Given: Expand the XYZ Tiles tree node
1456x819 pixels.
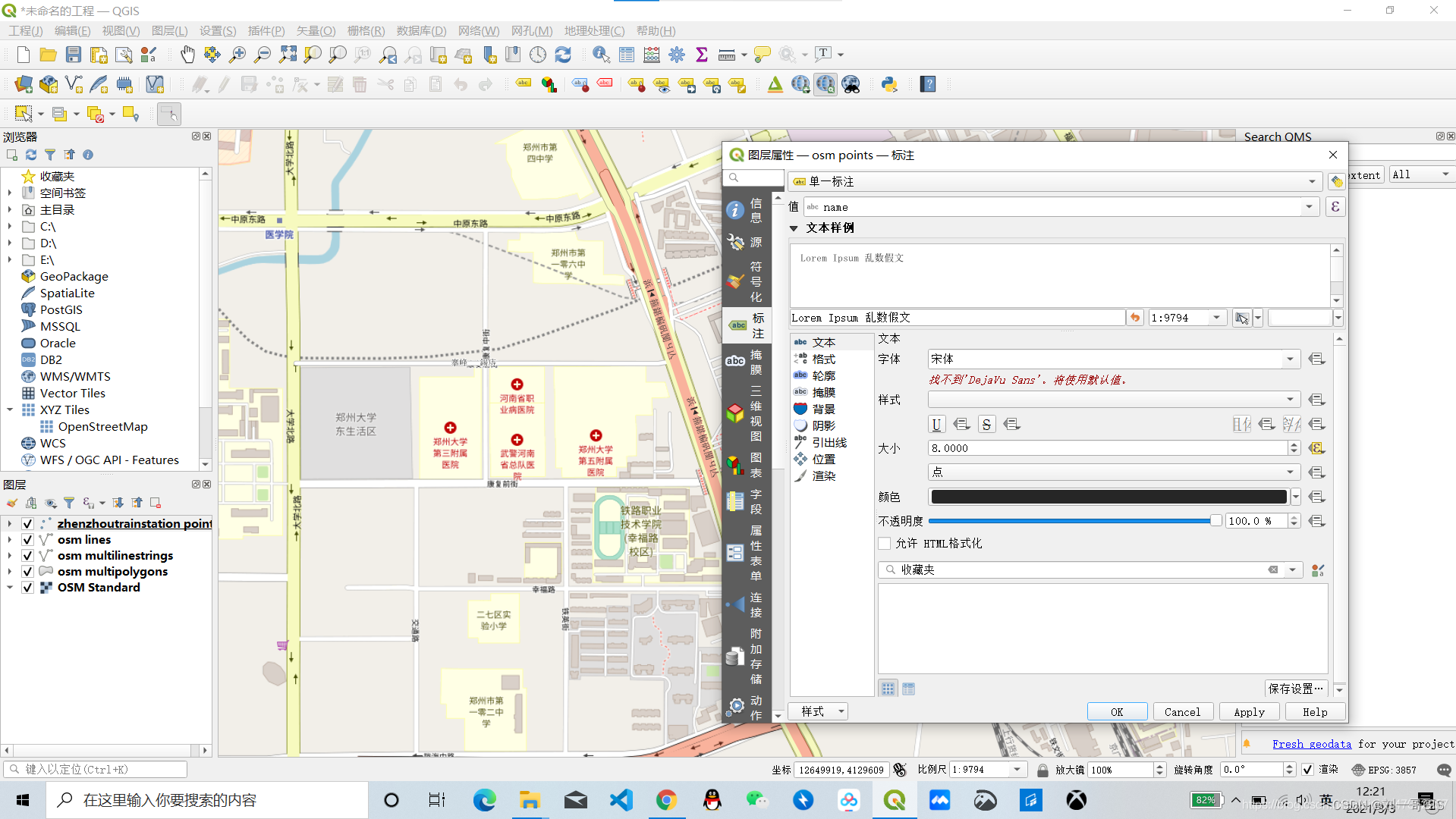Looking at the screenshot, I should (10, 410).
